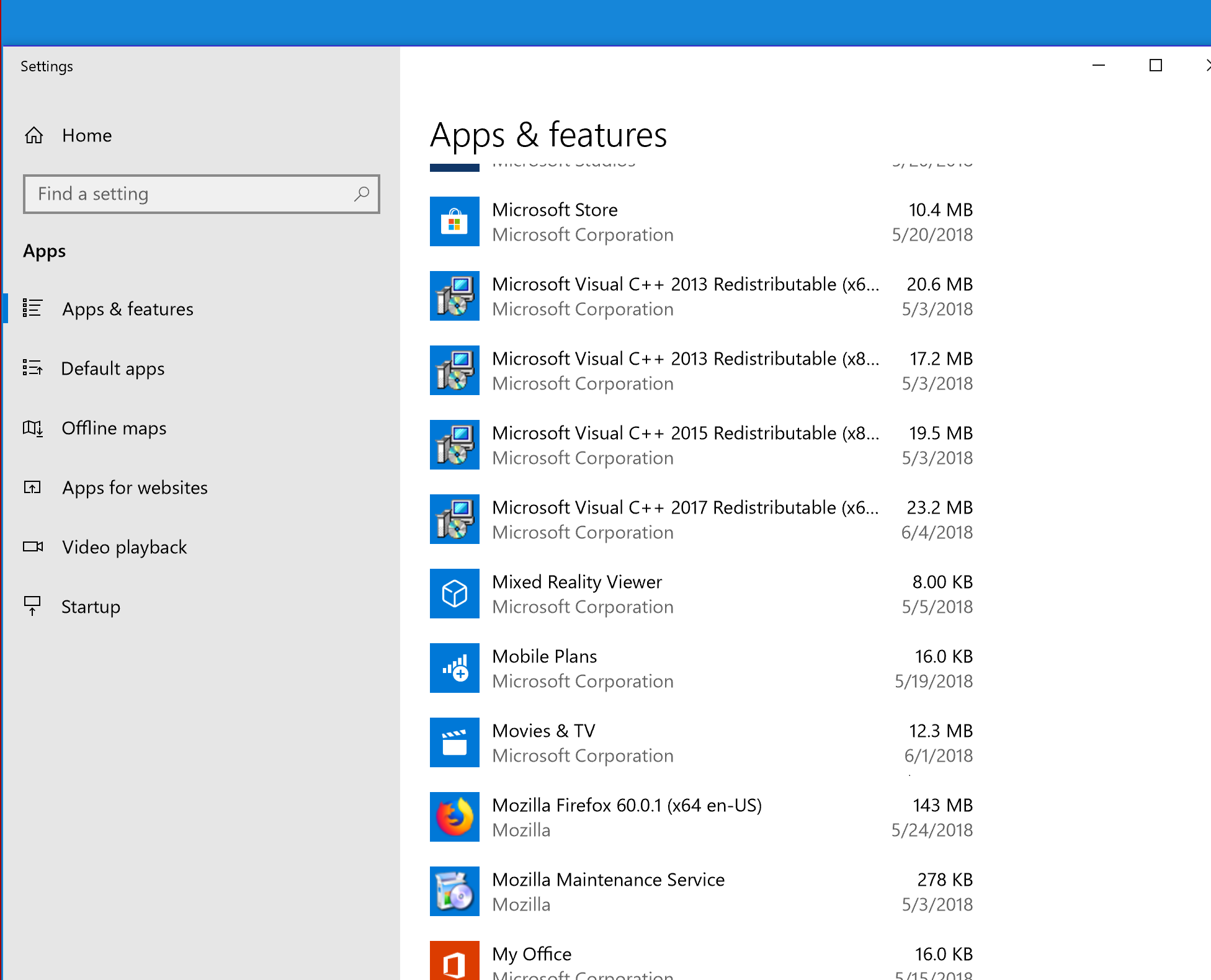
Task: Select Apps & features in sidebar
Action: (128, 309)
